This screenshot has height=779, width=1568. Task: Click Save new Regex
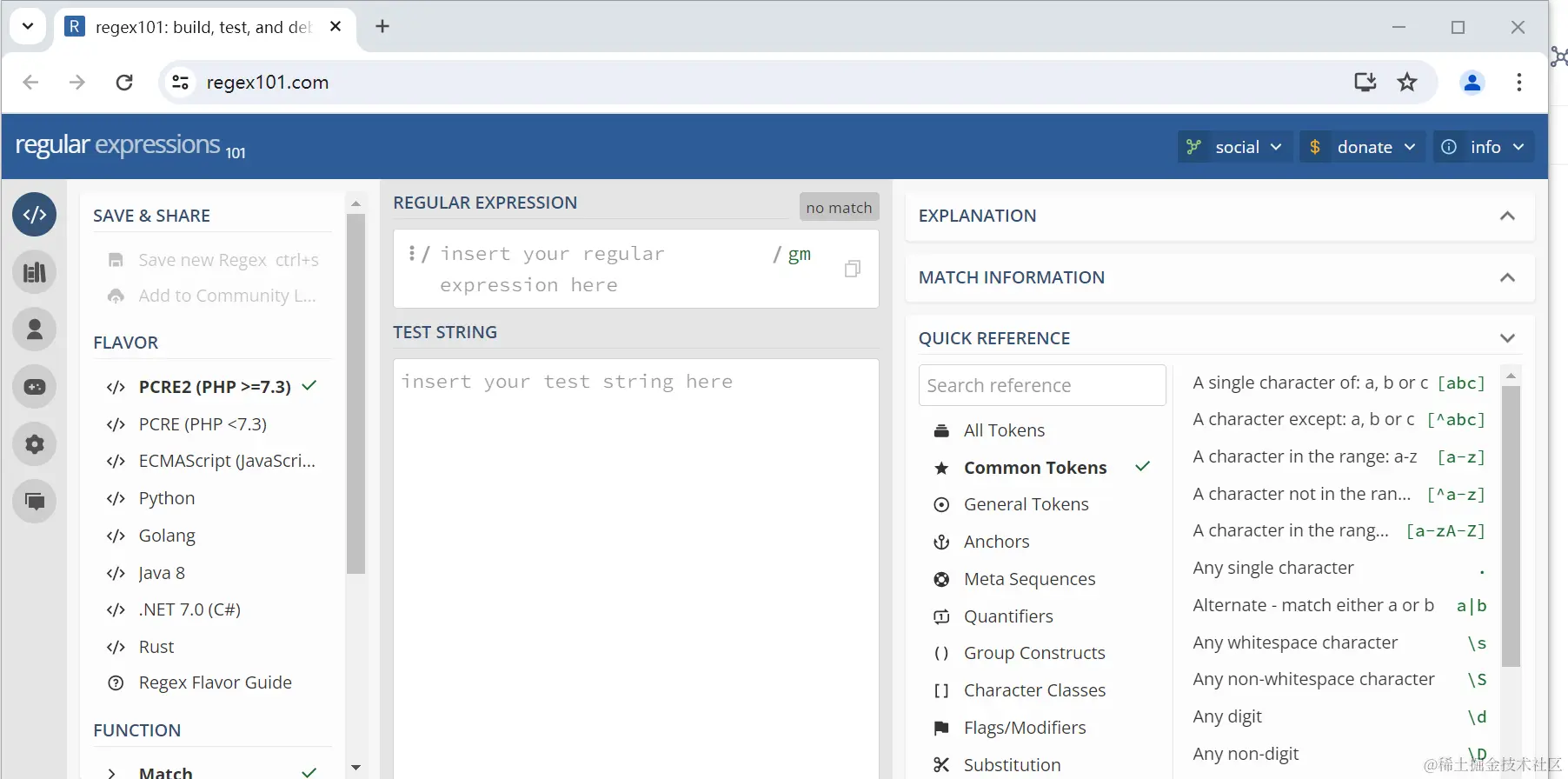pos(212,260)
